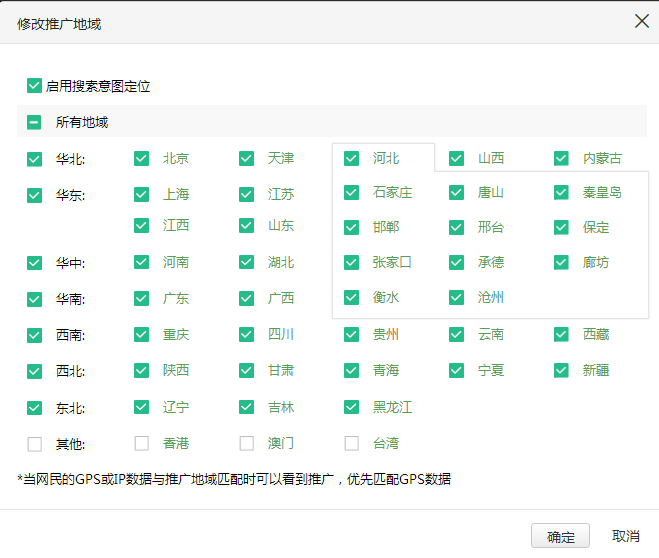Enable the 台湾 checkbox
Image resolution: width=659 pixels, height=558 pixels.
351,442
